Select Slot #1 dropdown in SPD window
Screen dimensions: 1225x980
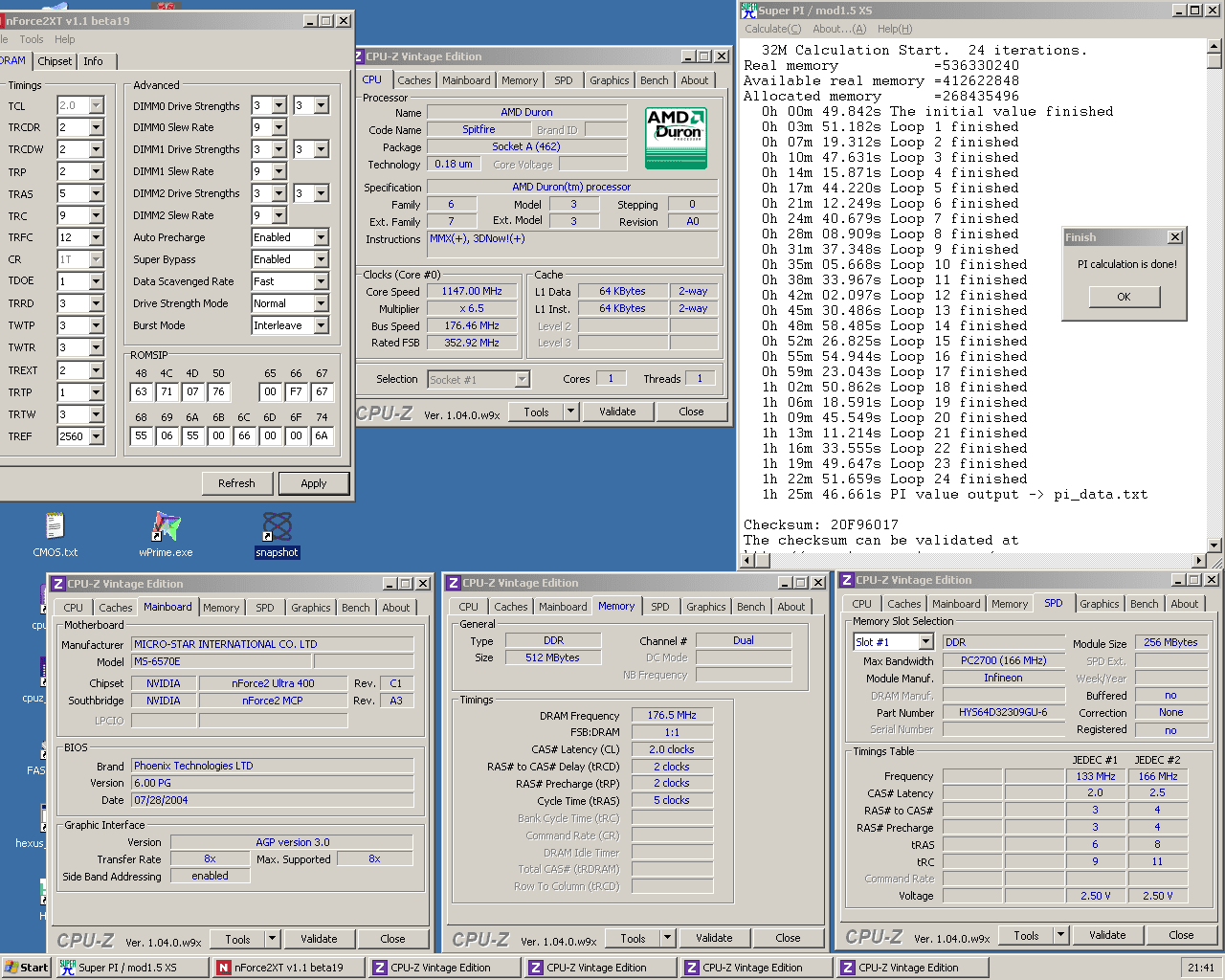(x=893, y=642)
